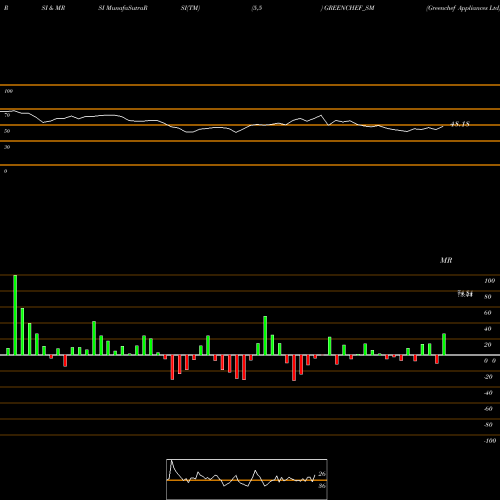The height and width of the screenshot is (500, 500).
Task: Click the 30 level label on RSI axis
Action: point(7,147)
